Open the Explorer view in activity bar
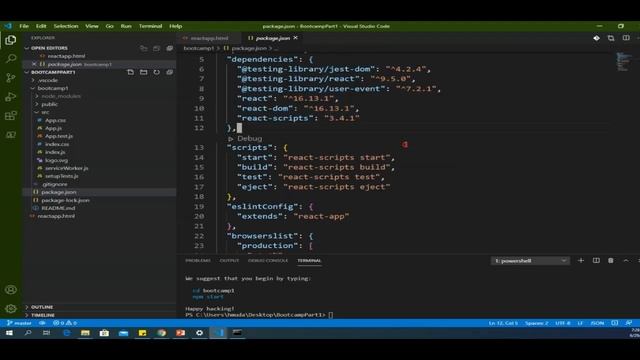This screenshot has width=640, height=360. 11,40
